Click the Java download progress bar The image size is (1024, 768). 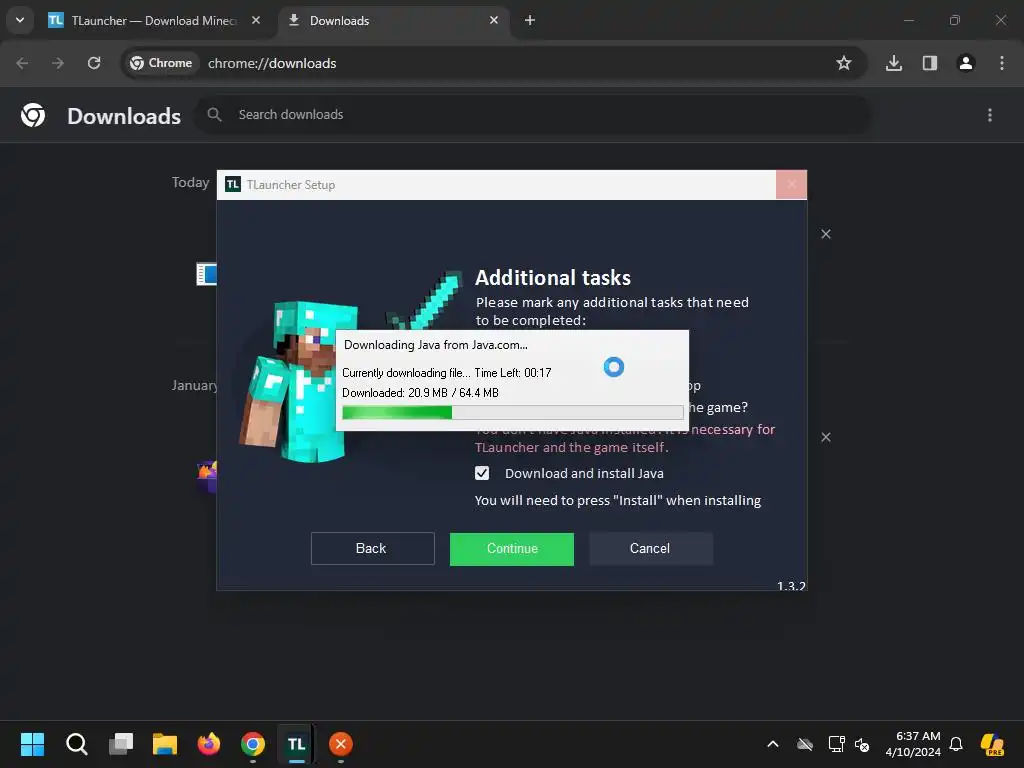[x=513, y=412]
